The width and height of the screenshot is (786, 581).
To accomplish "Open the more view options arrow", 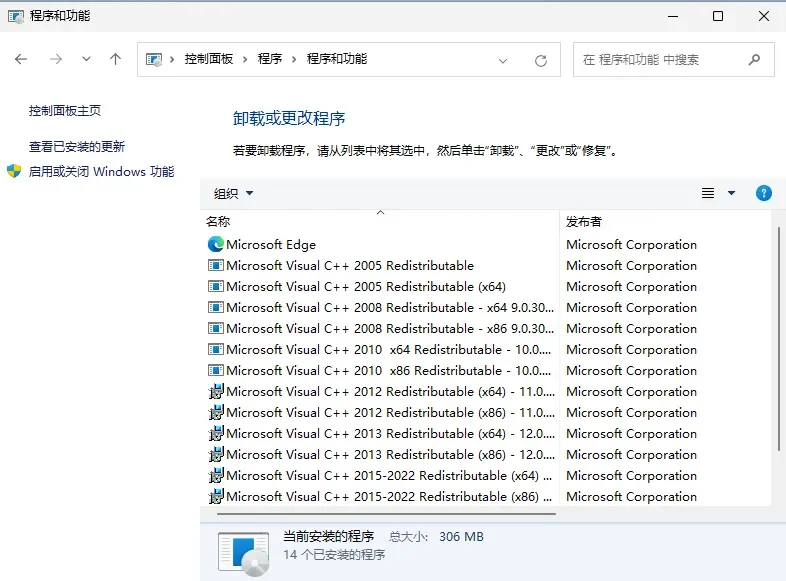I will 731,193.
